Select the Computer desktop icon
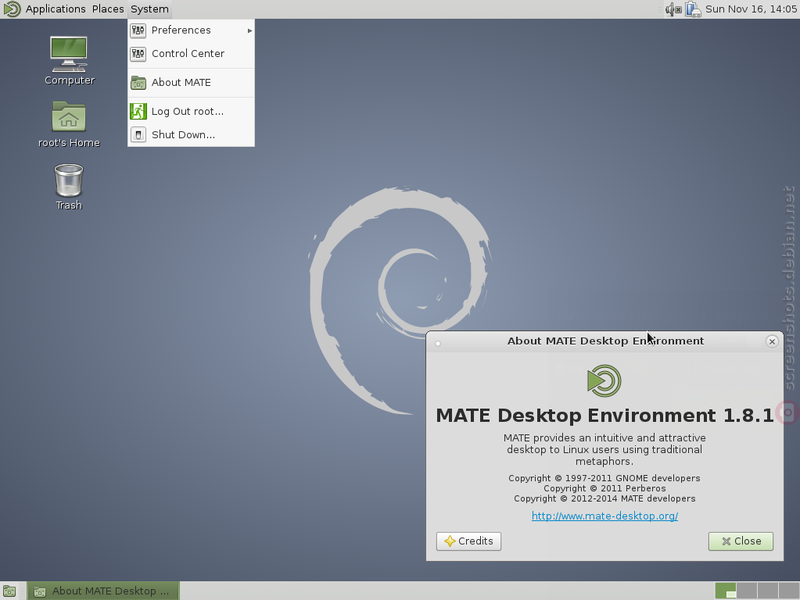The image size is (800, 600). point(69,60)
